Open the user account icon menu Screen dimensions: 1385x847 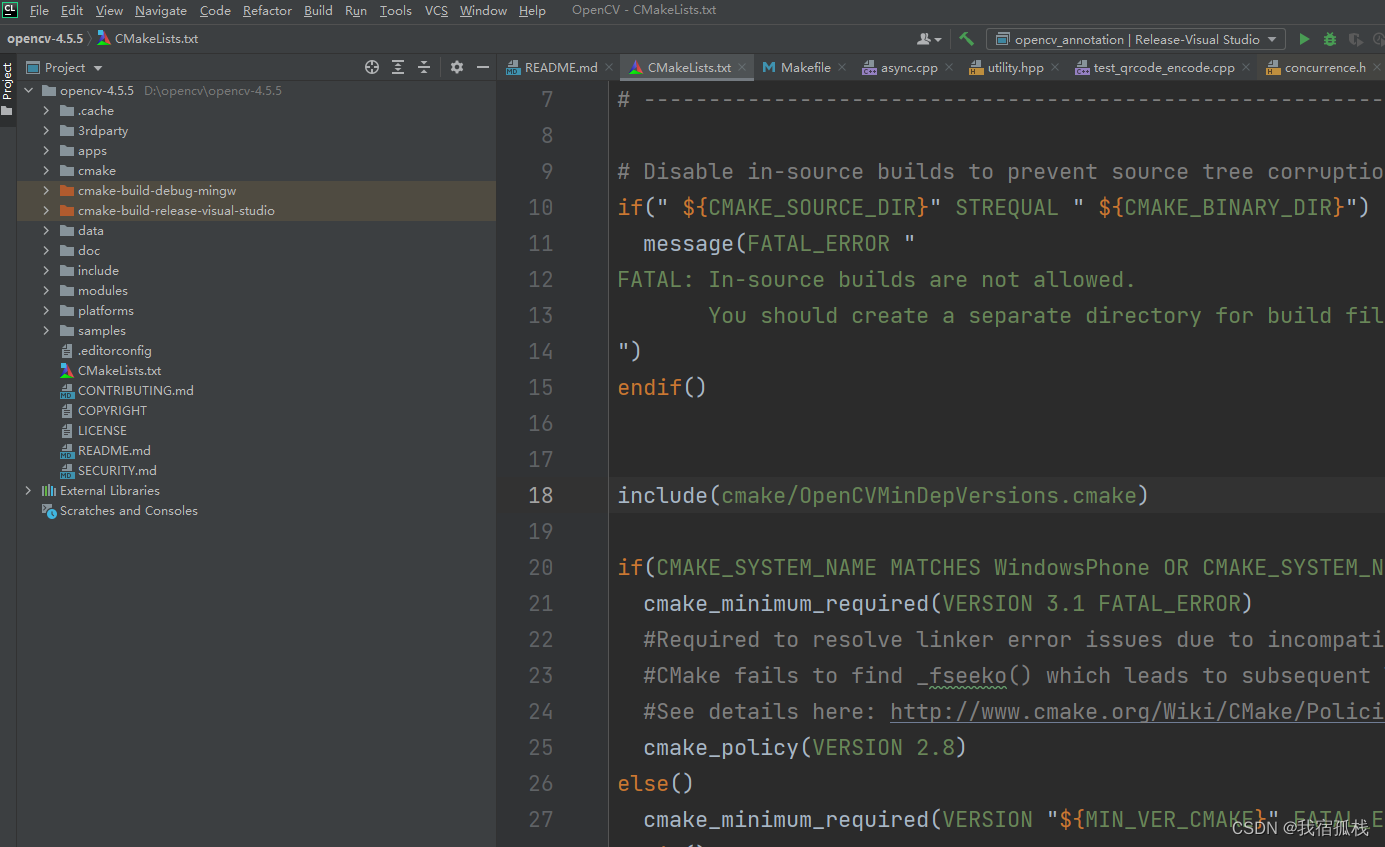click(929, 39)
